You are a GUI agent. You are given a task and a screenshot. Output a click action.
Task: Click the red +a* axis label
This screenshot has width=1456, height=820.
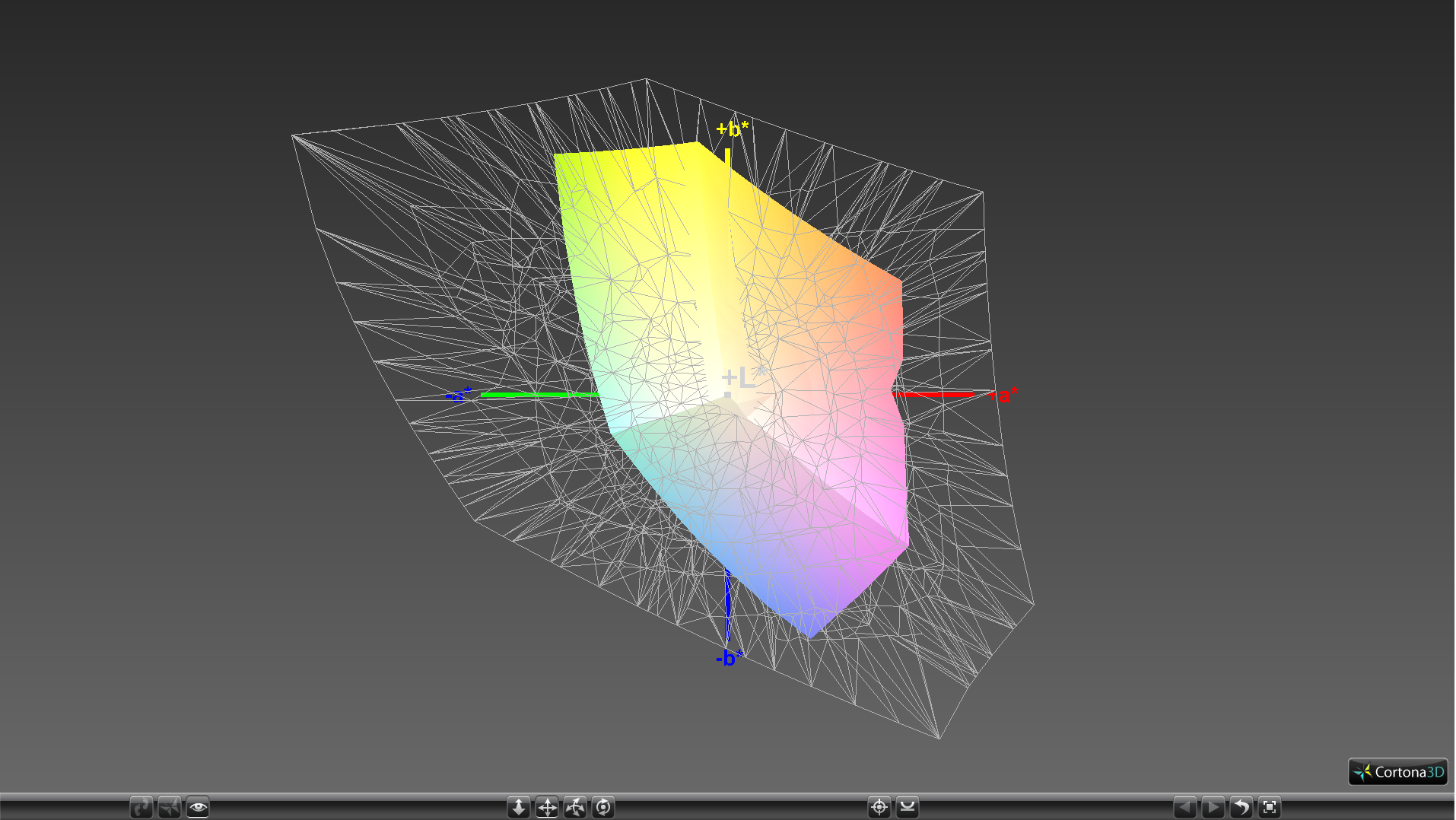(1003, 395)
